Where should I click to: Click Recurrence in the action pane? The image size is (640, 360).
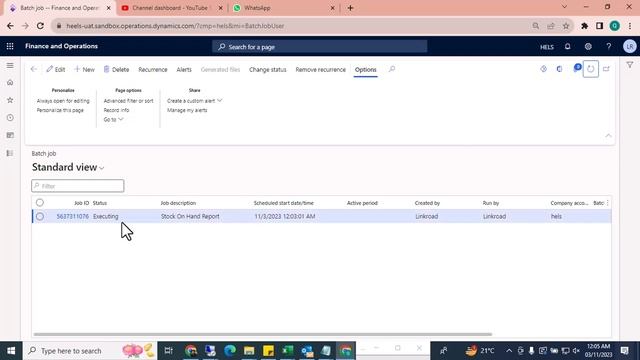coord(153,69)
